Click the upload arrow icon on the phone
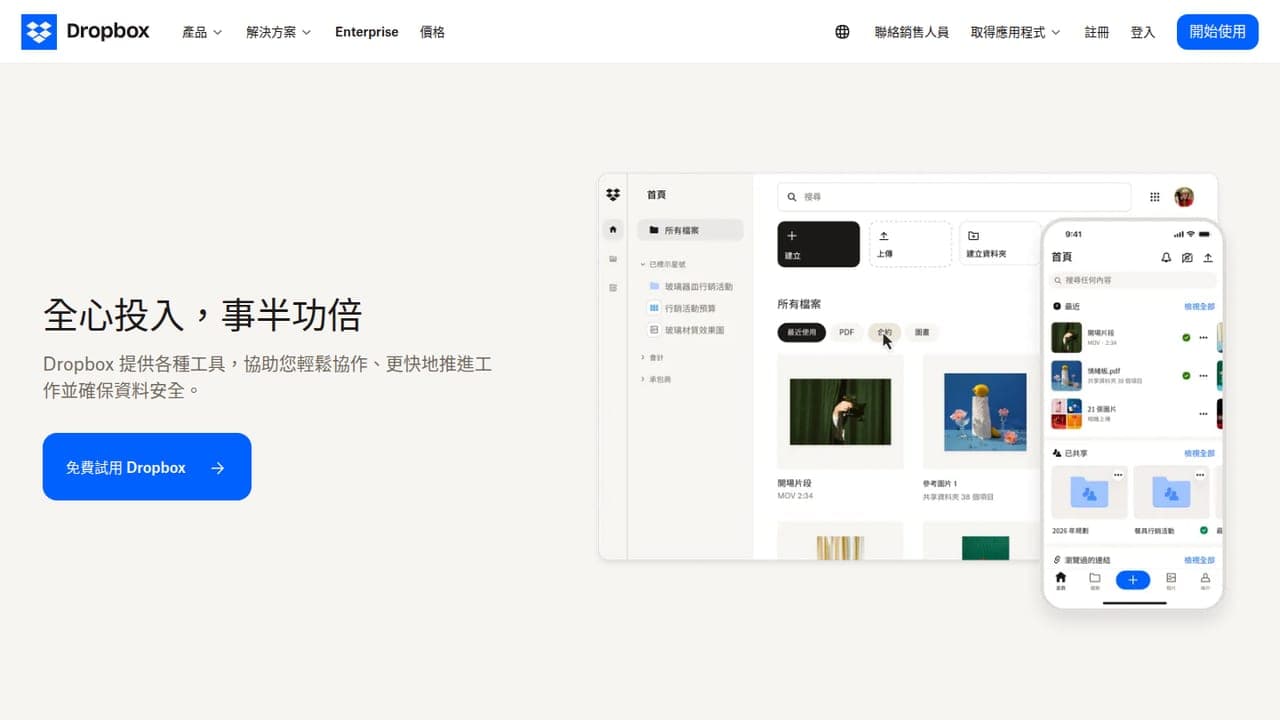Screen dimensions: 1280x720 coord(1208,257)
